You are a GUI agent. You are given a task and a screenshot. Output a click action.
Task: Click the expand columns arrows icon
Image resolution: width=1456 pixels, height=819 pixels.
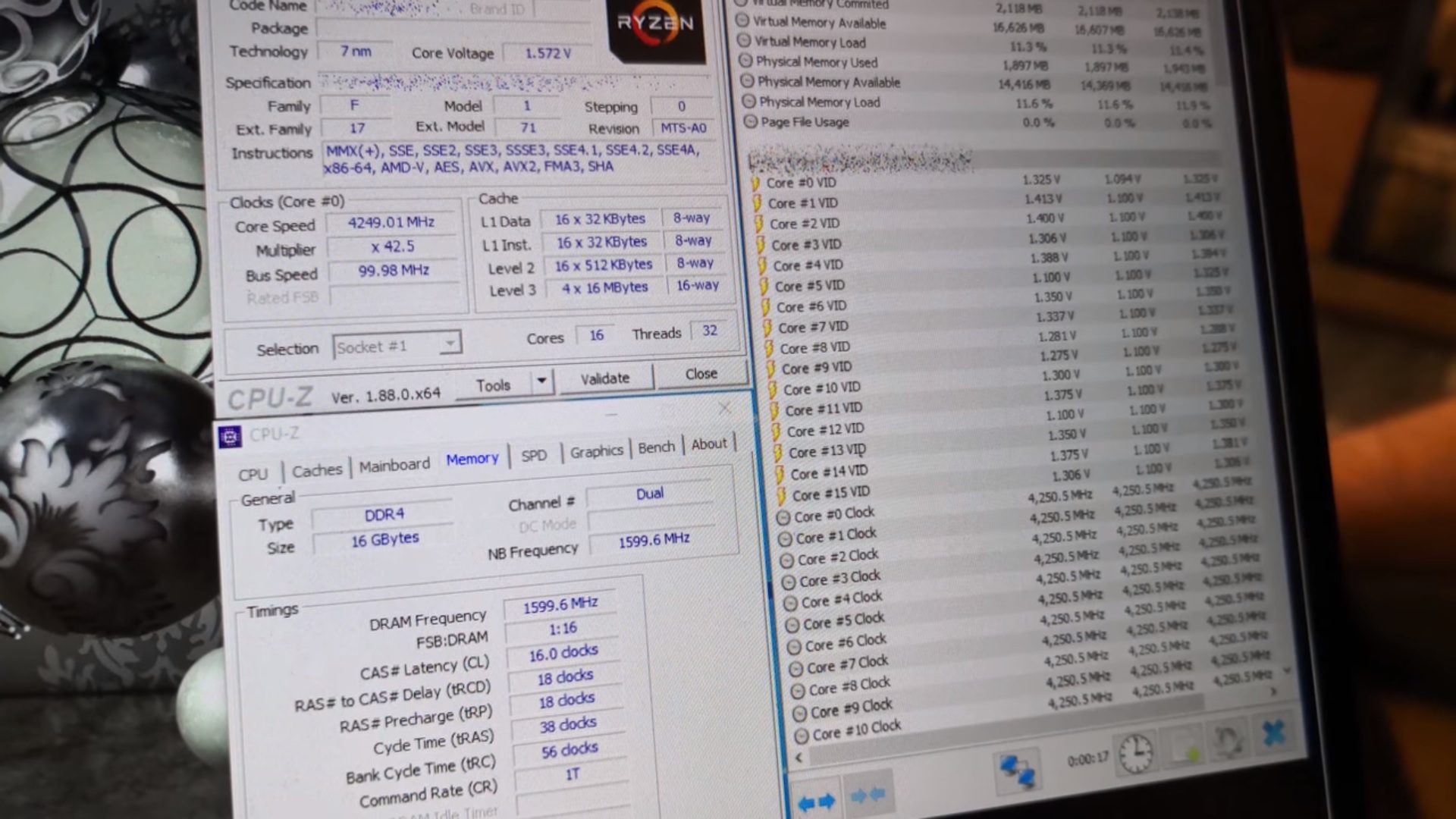point(816,801)
